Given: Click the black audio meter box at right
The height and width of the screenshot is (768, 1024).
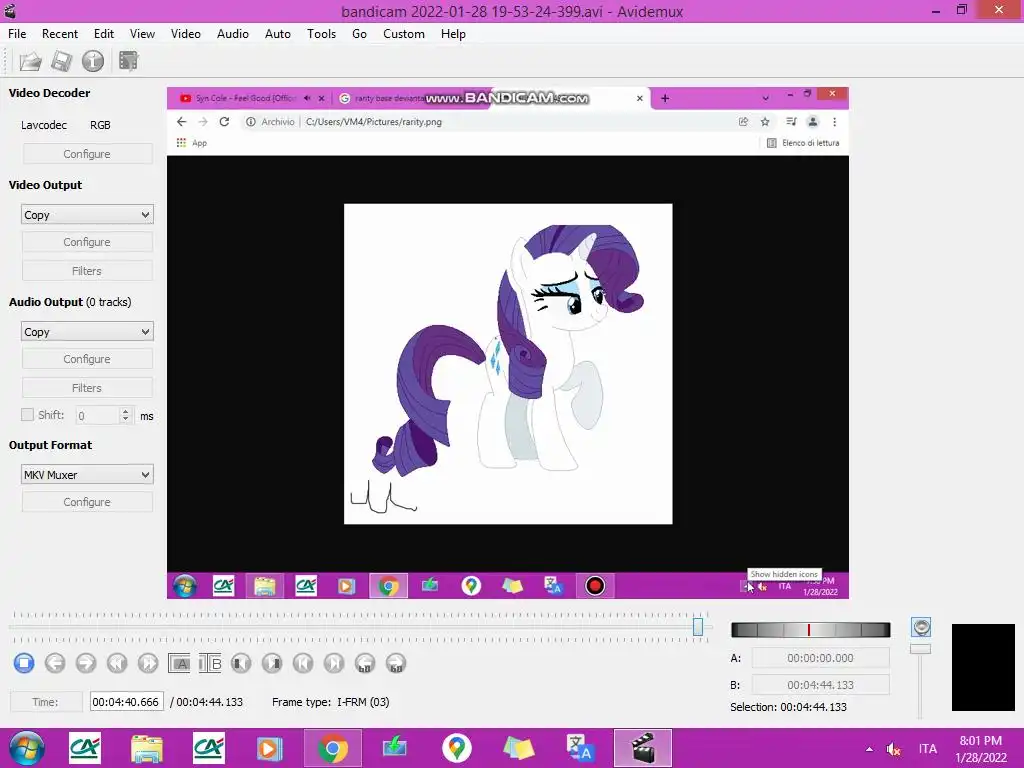Looking at the screenshot, I should 983,667.
